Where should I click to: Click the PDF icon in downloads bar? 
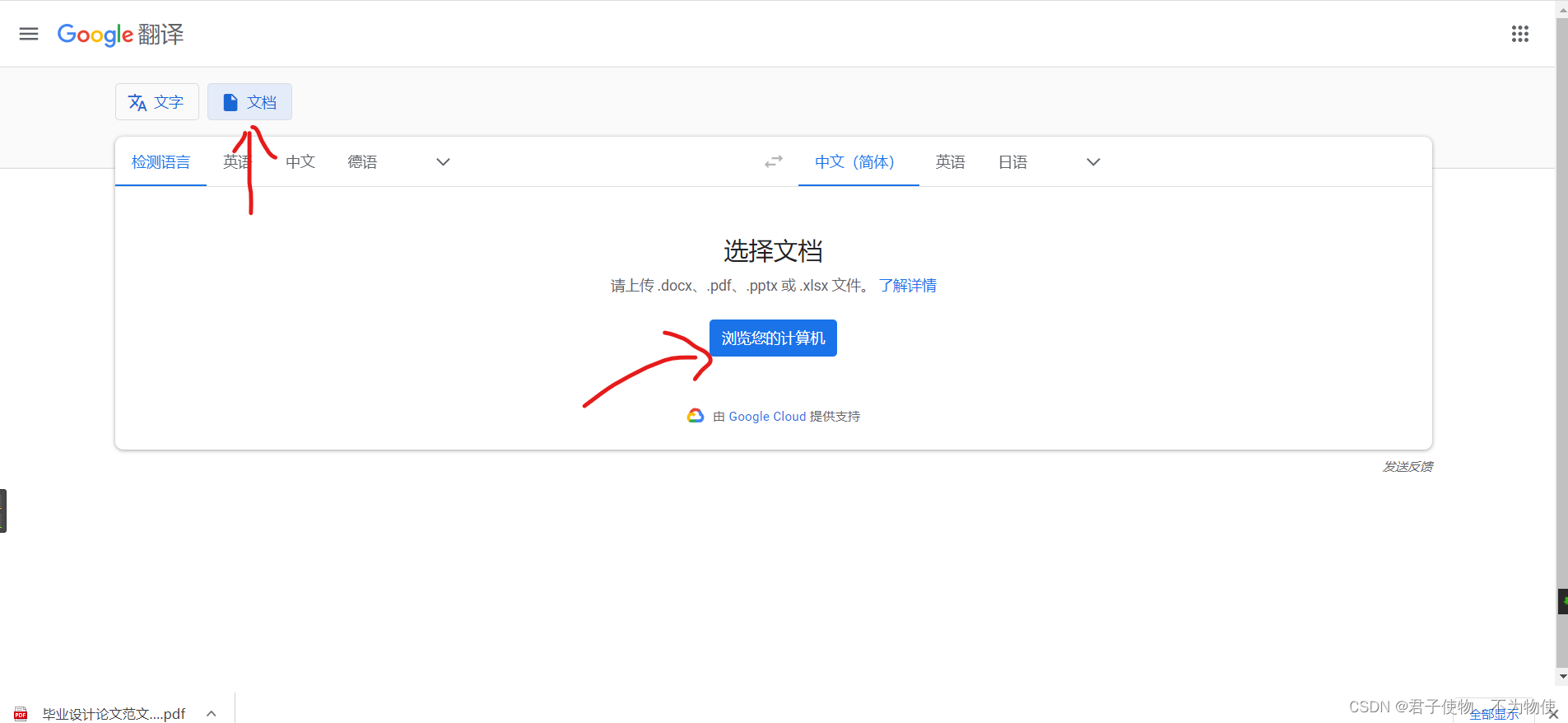pyautogui.click(x=21, y=714)
